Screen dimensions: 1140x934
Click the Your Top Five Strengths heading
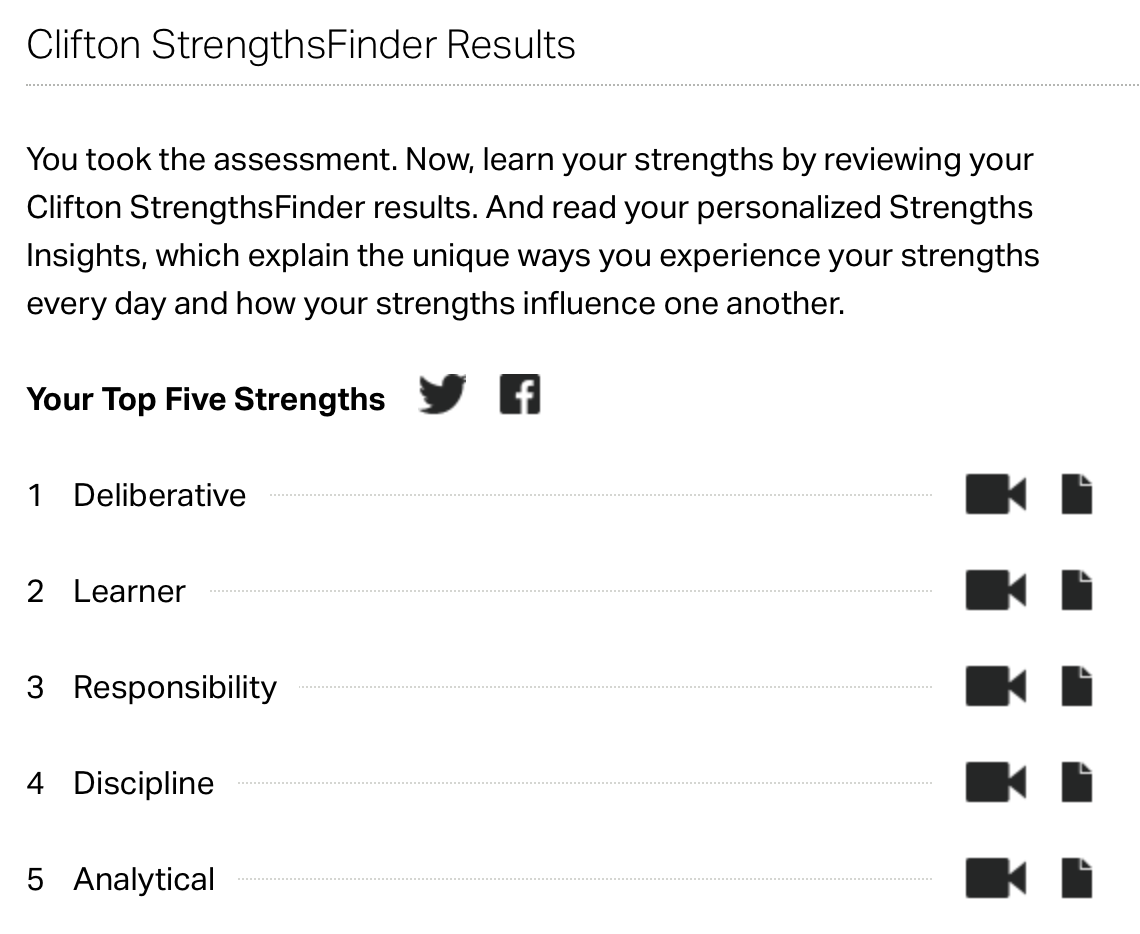206,399
